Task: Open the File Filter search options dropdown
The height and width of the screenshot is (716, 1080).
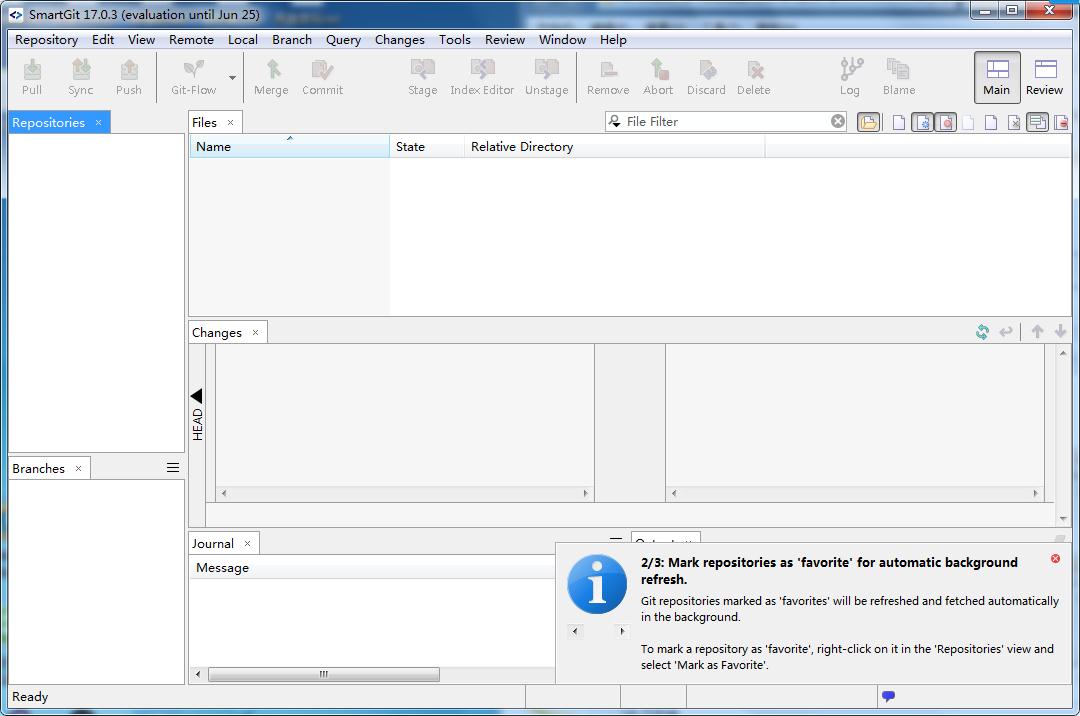Action: pyautogui.click(x=614, y=122)
